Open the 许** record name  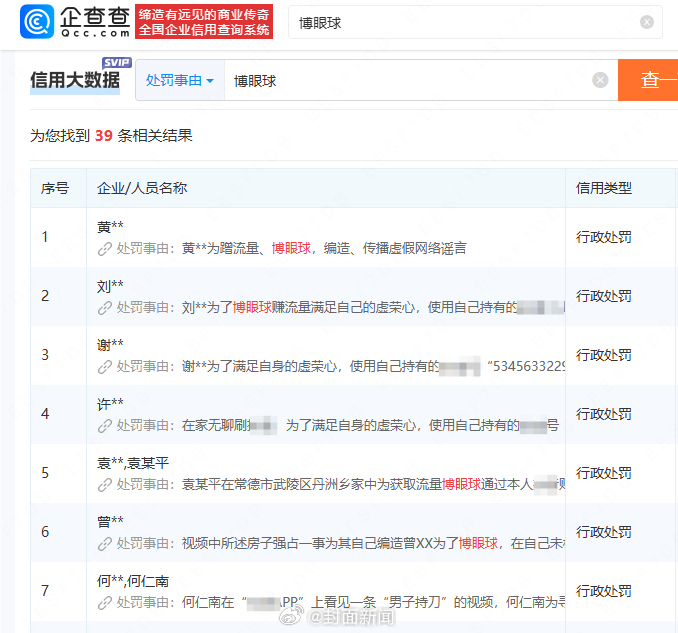pos(110,404)
